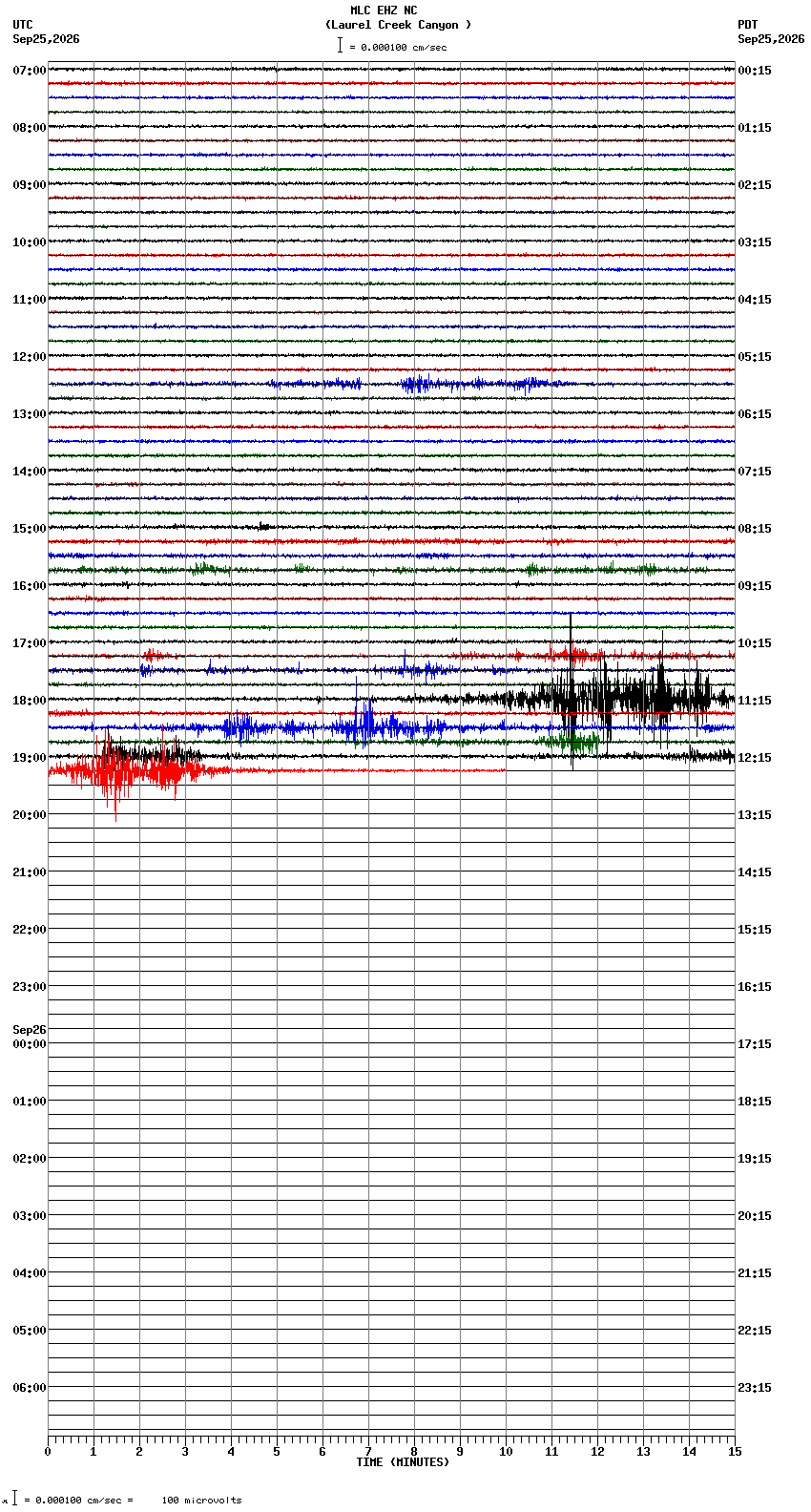
Task: Click the 23:15 PDT row label
Action: point(755,1388)
